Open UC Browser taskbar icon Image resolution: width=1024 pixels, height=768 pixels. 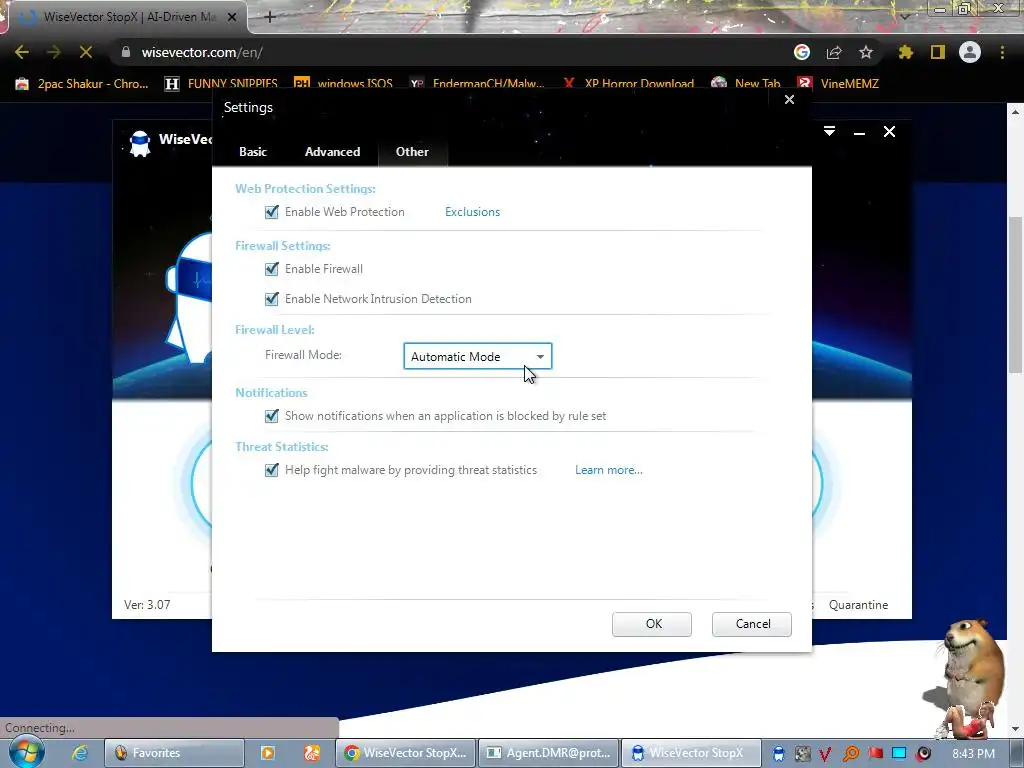[312, 753]
